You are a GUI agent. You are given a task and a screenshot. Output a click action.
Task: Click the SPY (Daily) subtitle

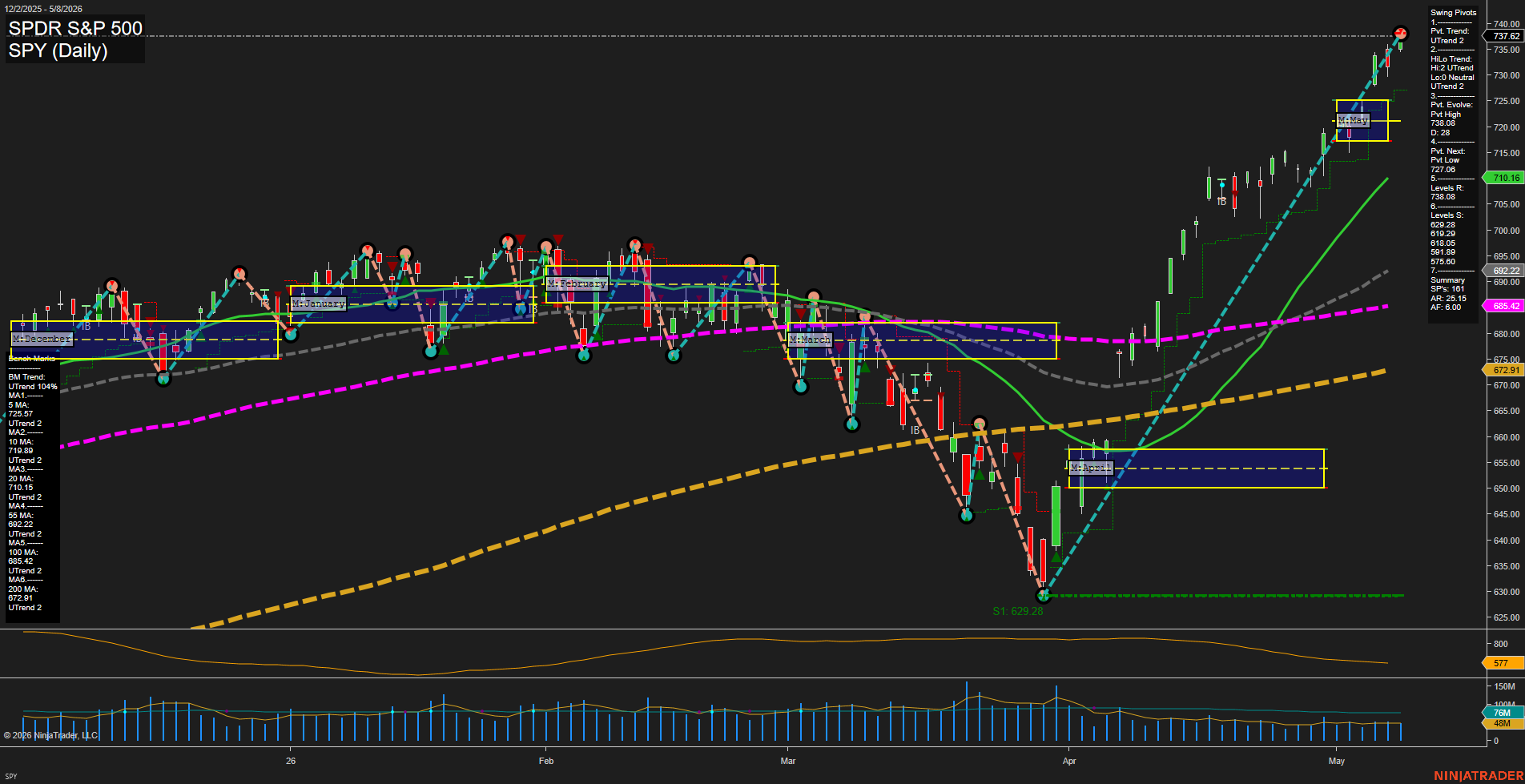point(58,50)
